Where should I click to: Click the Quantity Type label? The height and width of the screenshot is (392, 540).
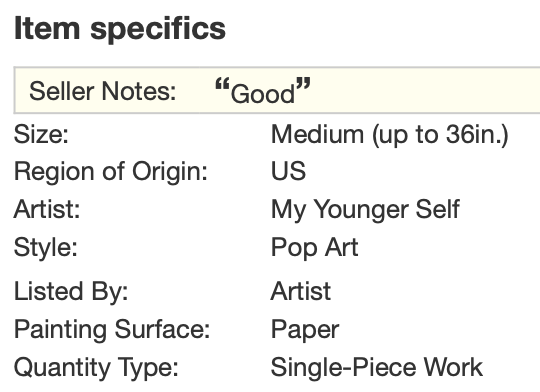[96, 368]
